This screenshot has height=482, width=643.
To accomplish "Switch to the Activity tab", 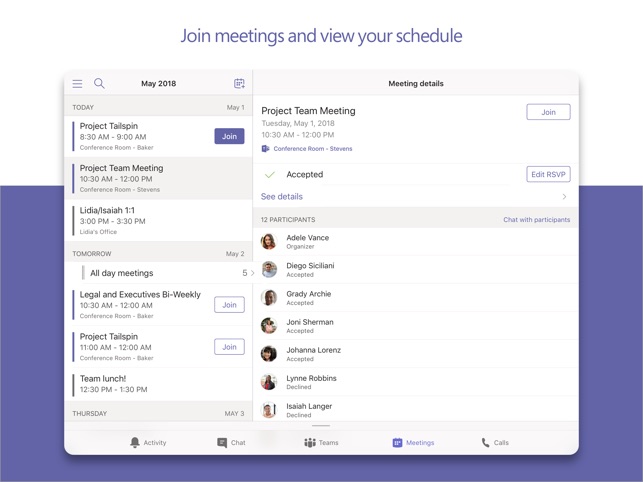I will tap(148, 443).
